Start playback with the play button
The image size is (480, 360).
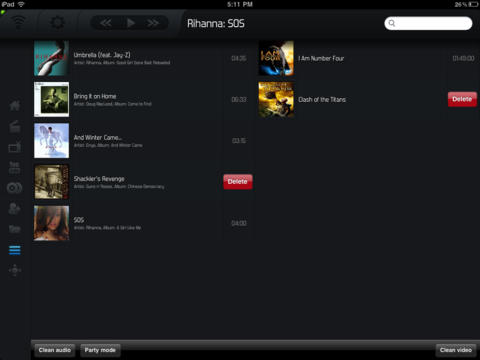coord(130,23)
